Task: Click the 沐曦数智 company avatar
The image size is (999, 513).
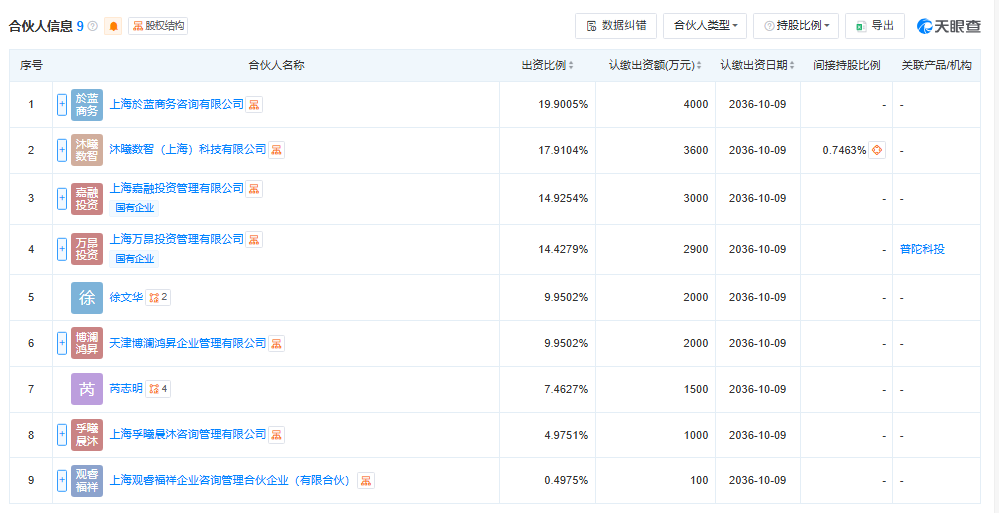Action: tap(87, 150)
